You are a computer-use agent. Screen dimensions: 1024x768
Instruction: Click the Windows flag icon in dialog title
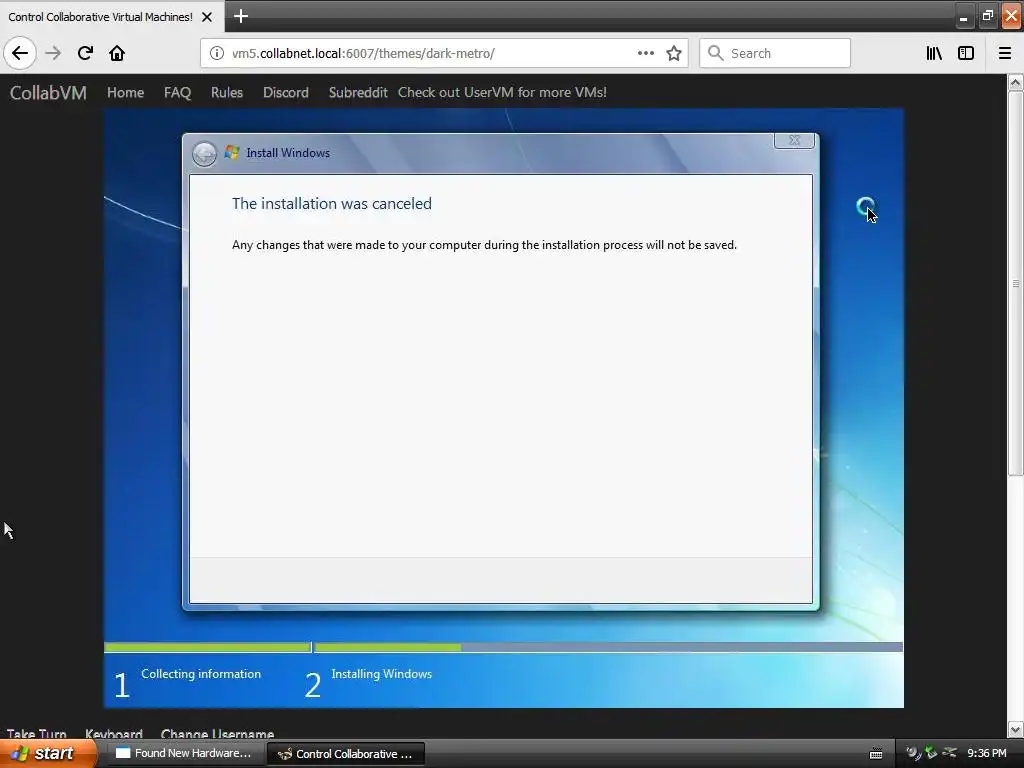232,153
